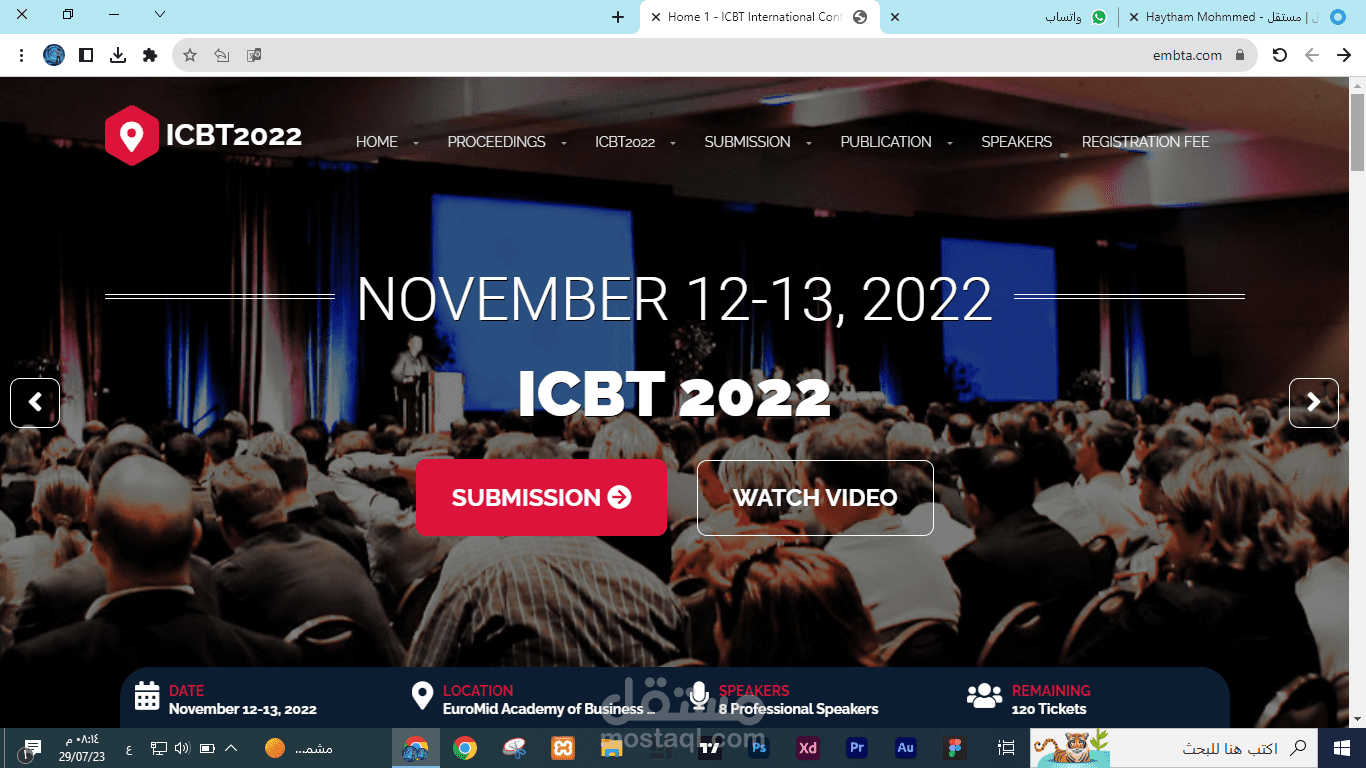Click the '120 Tickets' text
The width and height of the screenshot is (1366, 768).
tap(1049, 709)
